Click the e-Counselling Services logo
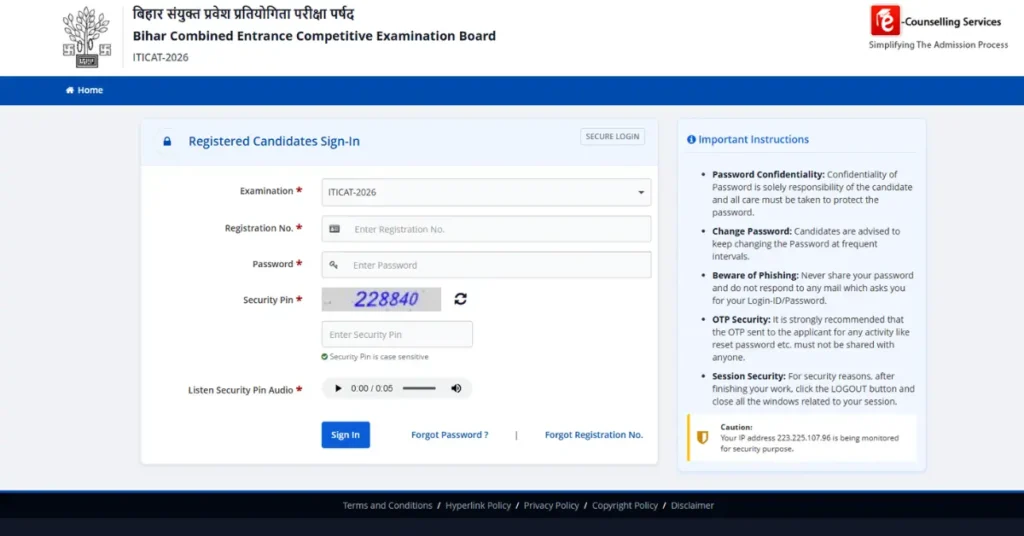This screenshot has height=536, width=1024. (x=938, y=27)
